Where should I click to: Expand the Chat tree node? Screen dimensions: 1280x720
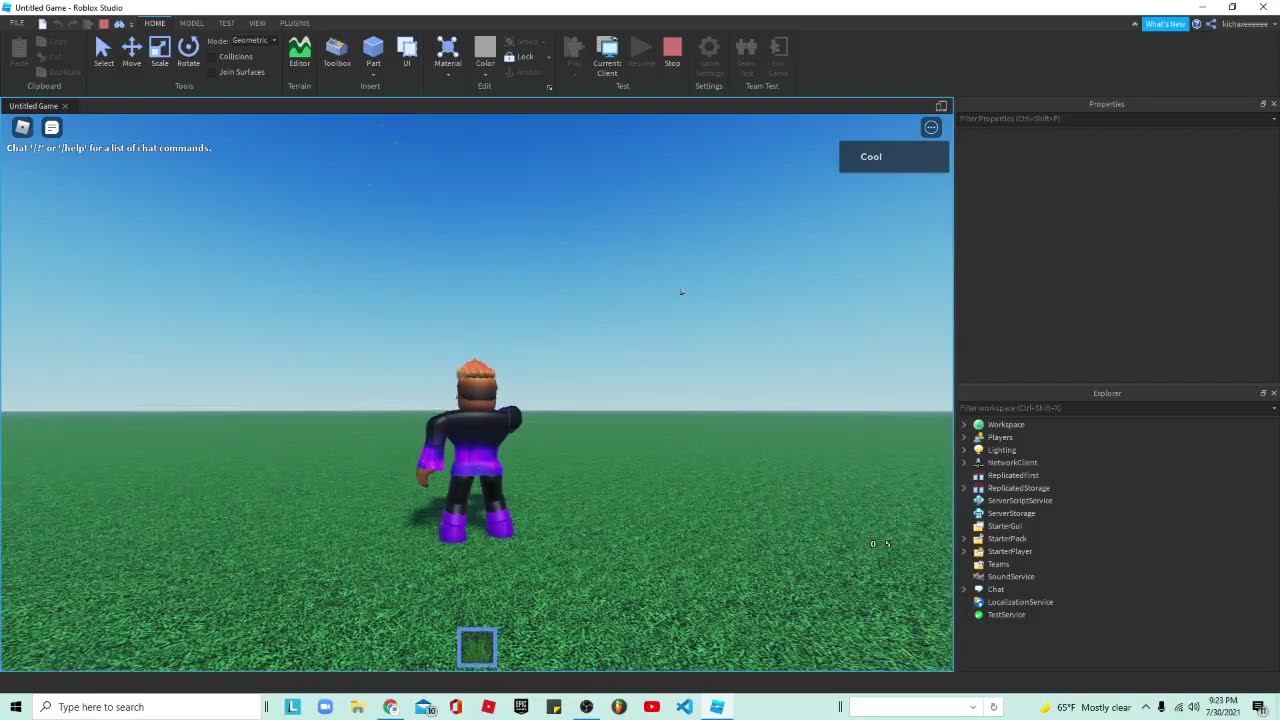click(x=964, y=589)
